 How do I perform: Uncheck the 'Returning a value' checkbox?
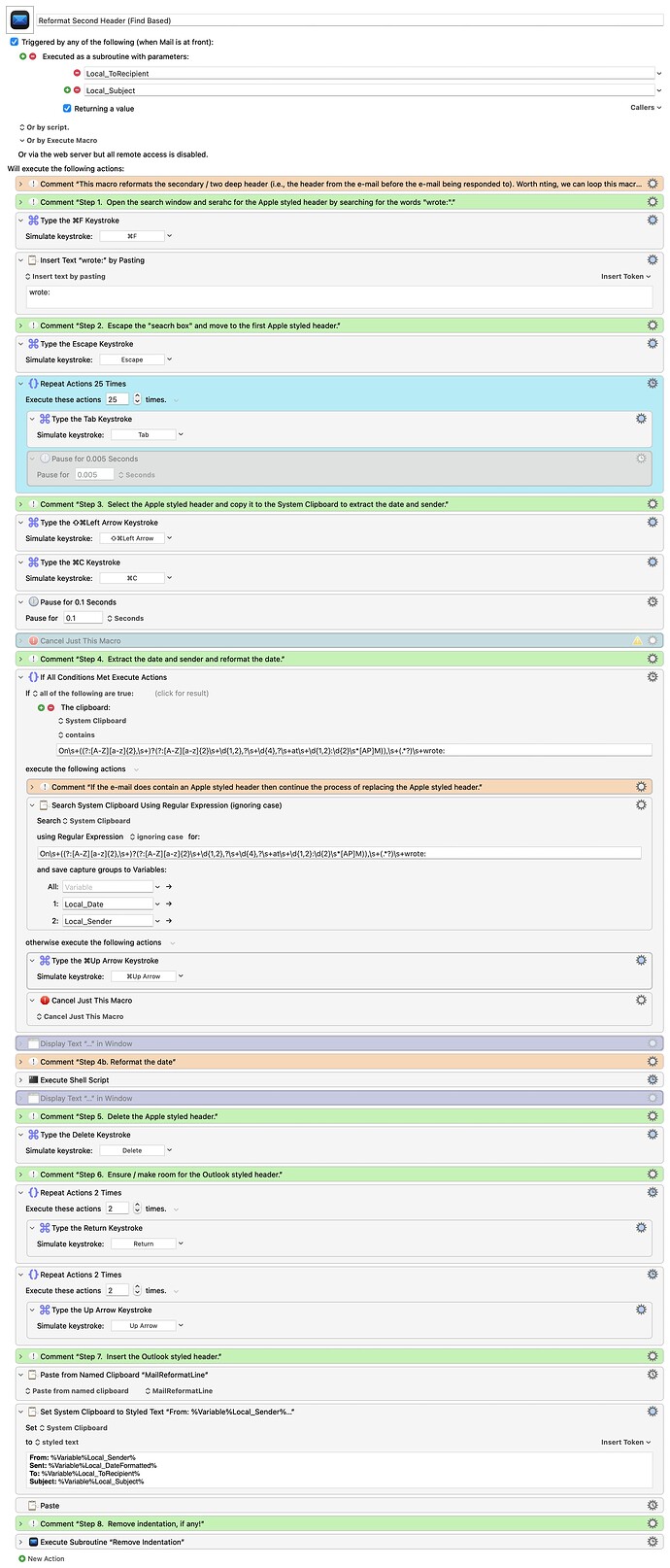point(67,109)
